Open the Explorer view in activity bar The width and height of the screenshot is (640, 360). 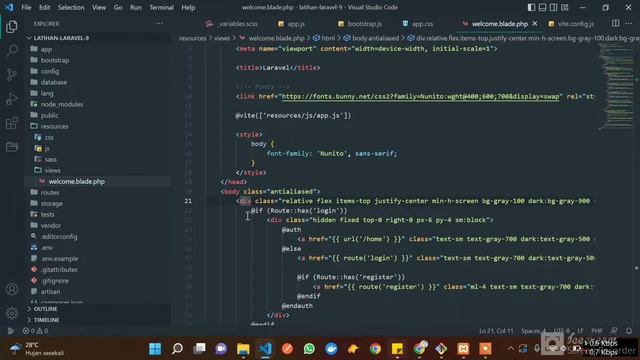[12, 27]
